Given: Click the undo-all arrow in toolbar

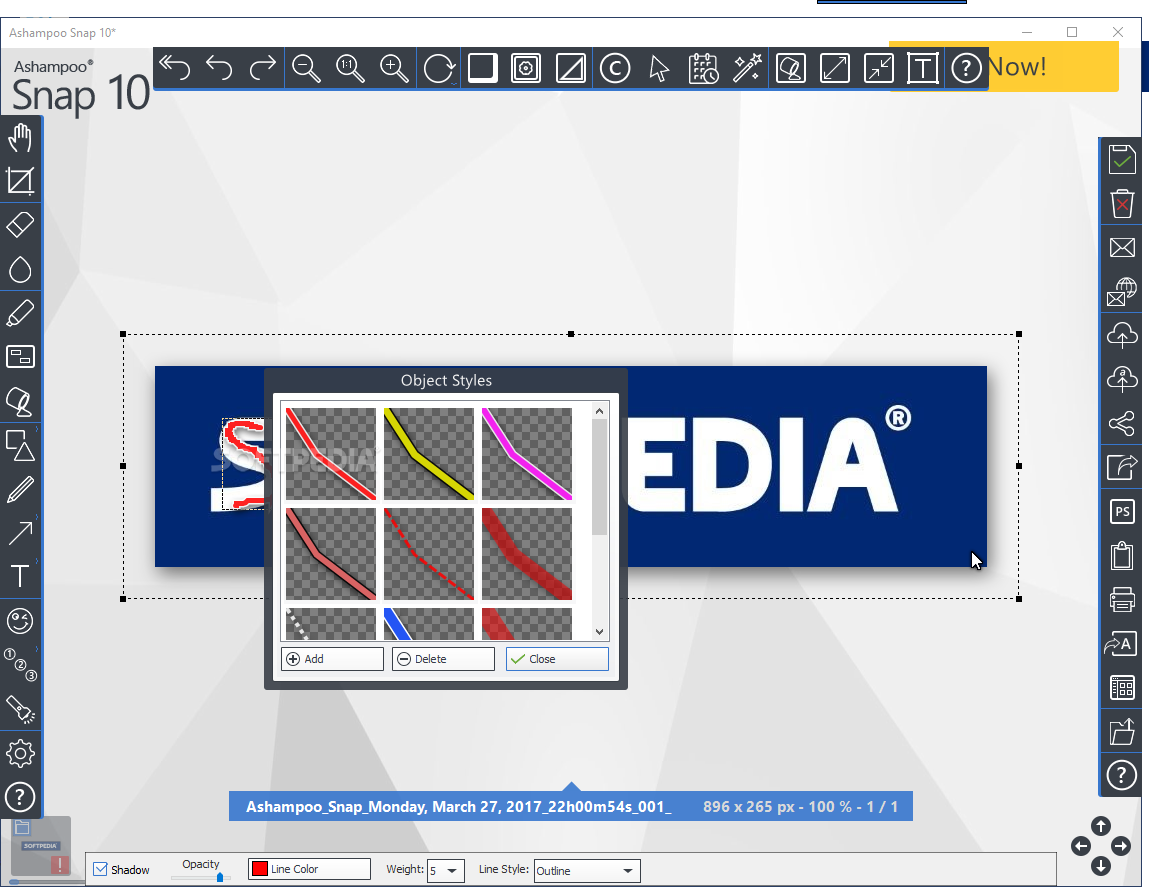Looking at the screenshot, I should (174, 68).
